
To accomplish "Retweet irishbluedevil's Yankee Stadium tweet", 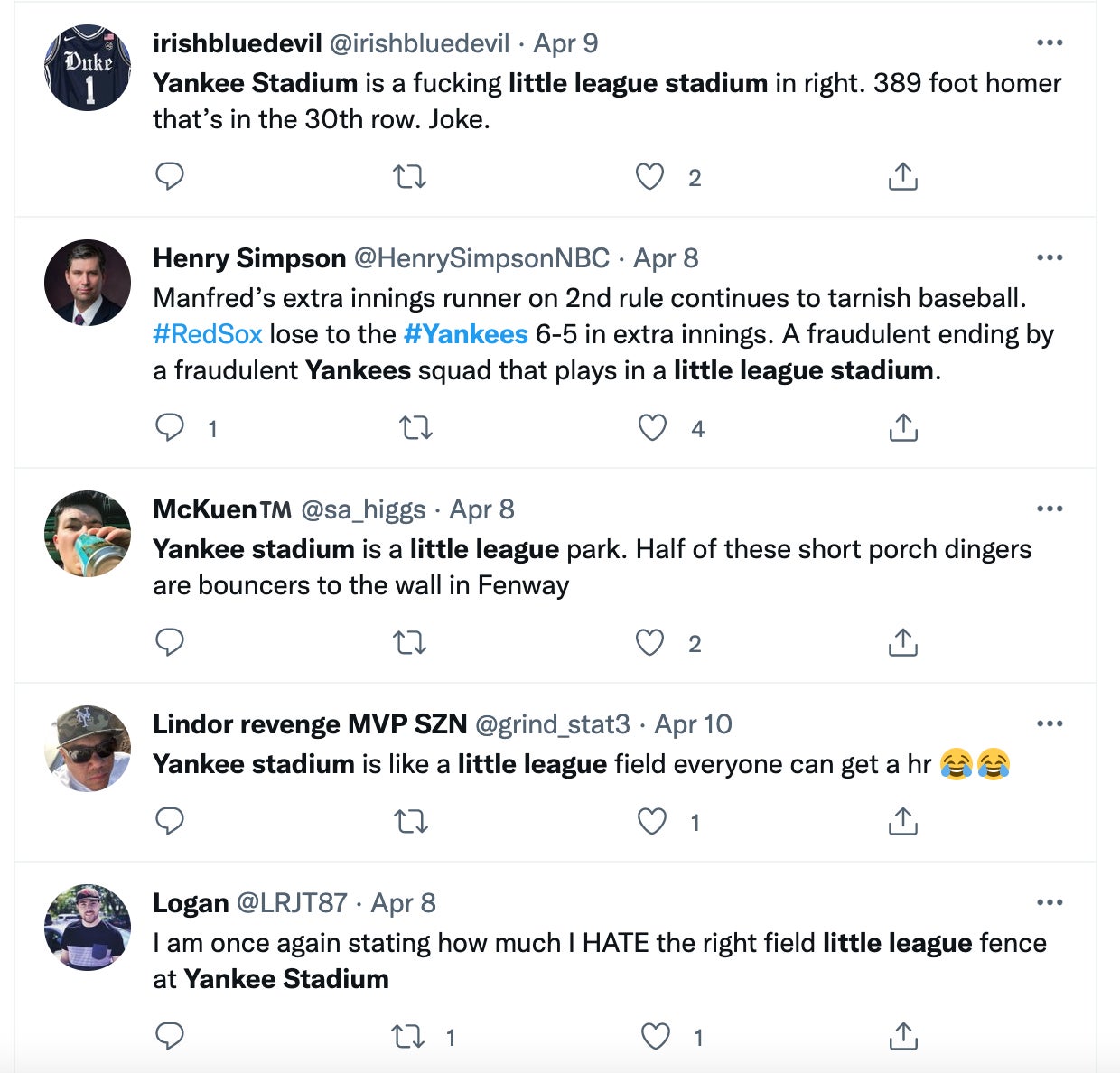I will tap(410, 176).
